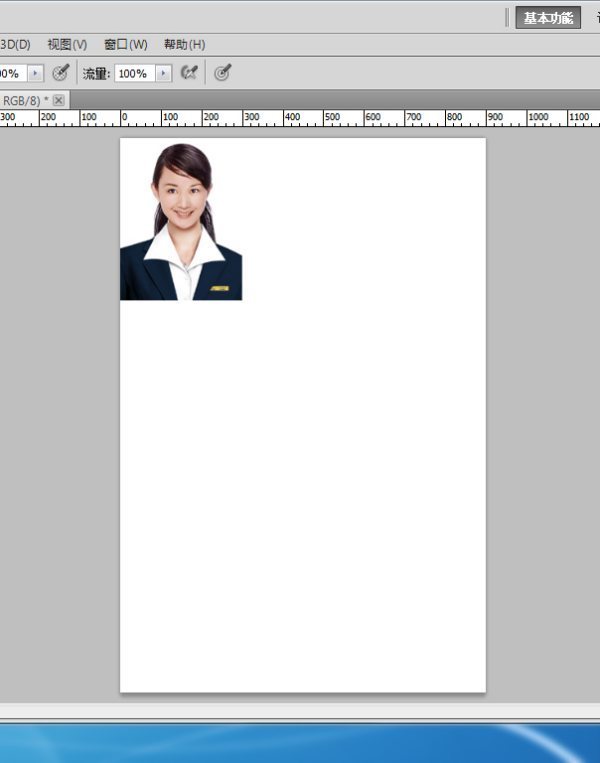Viewport: 600px width, 763px height.
Task: Click the opacity percentage input field
Action: tap(12, 73)
